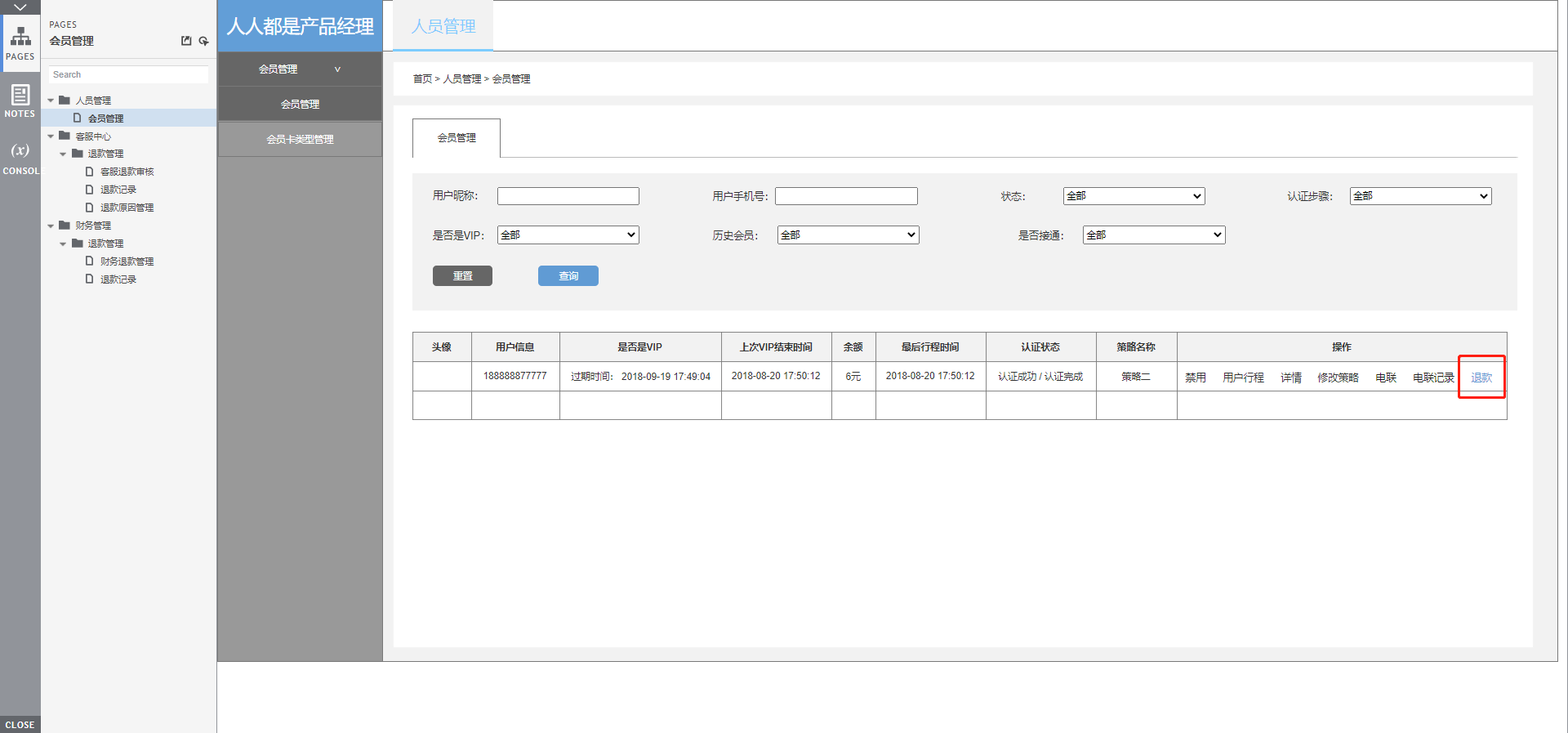
Task: Select 会员管理 submenu item in side menu
Action: (x=300, y=105)
